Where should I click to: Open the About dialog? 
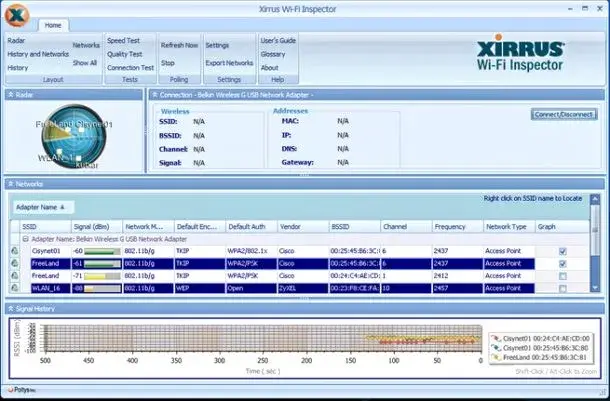click(269, 68)
